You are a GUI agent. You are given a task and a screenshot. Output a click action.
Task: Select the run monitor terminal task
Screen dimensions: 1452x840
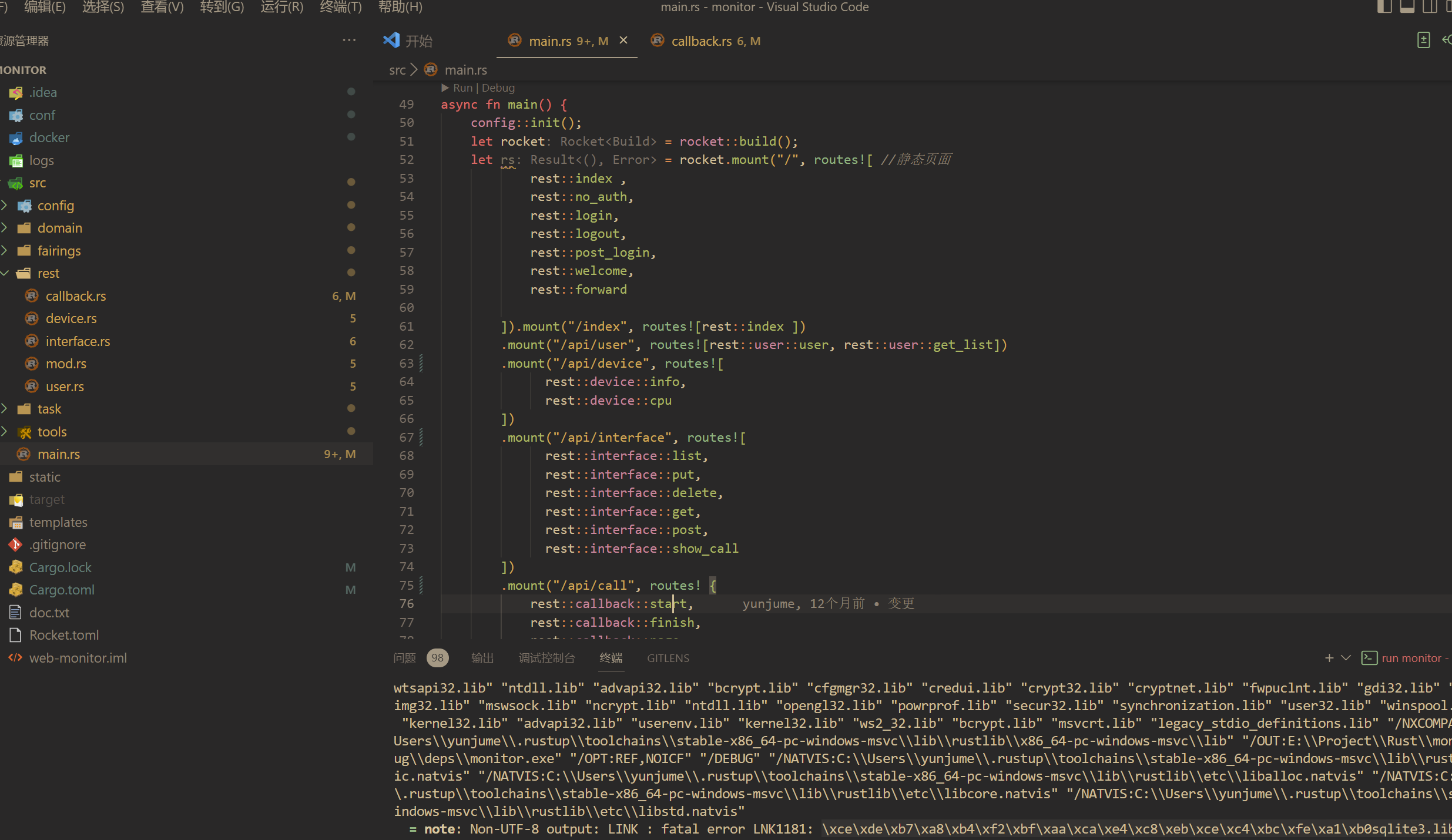(1411, 658)
